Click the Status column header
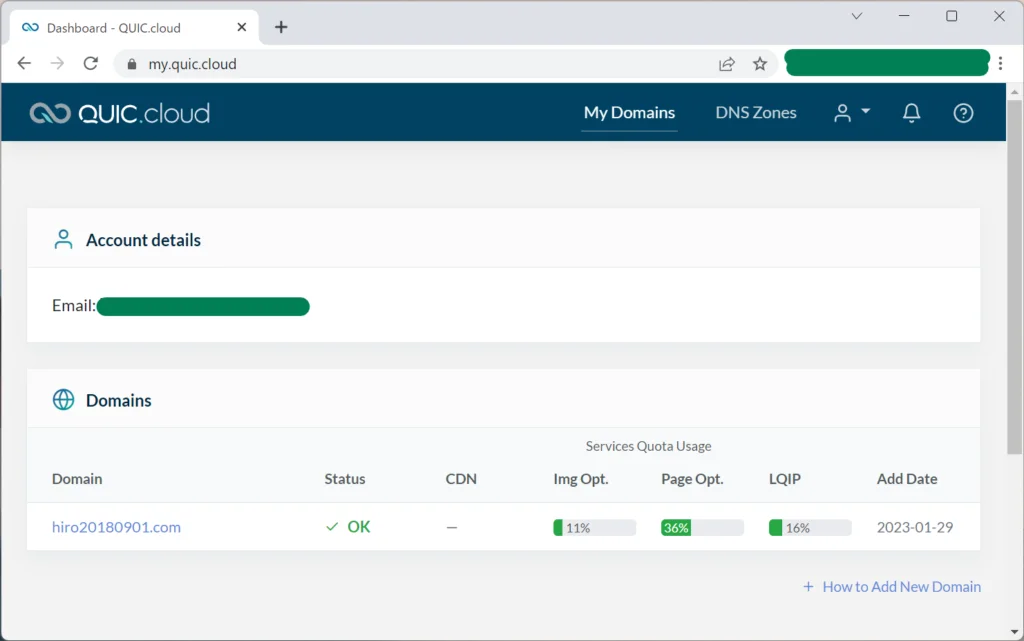Screen dimensions: 1024x641 tap(345, 478)
